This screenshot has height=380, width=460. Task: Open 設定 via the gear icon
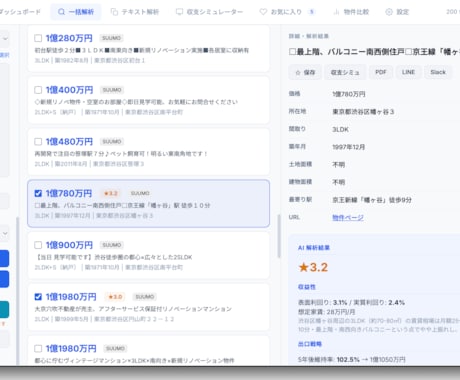tap(389, 12)
